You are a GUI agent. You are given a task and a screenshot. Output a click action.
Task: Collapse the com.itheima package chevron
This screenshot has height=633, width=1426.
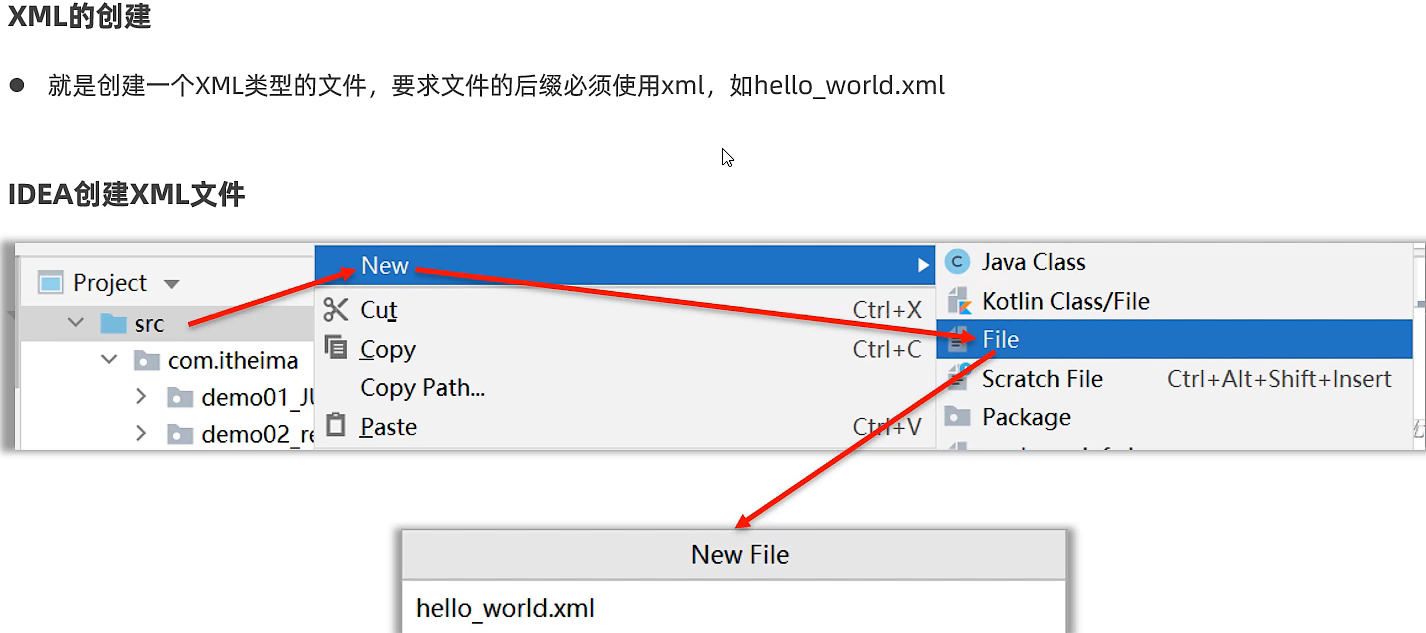tap(109, 360)
